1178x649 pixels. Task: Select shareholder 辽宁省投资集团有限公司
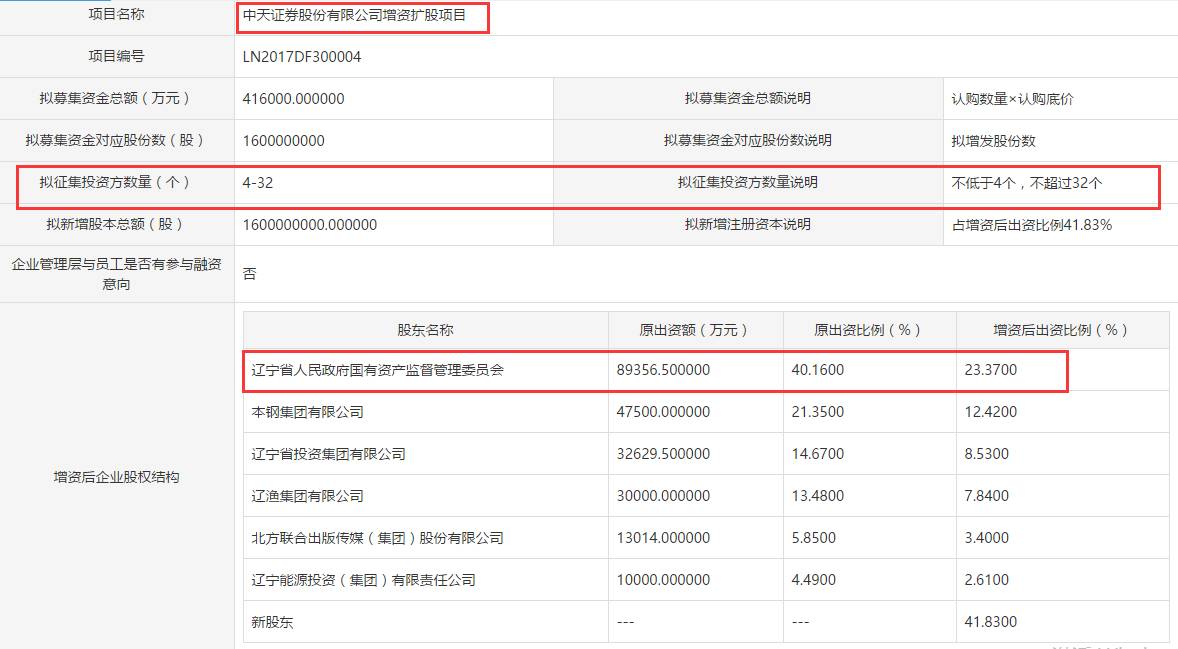point(328,454)
